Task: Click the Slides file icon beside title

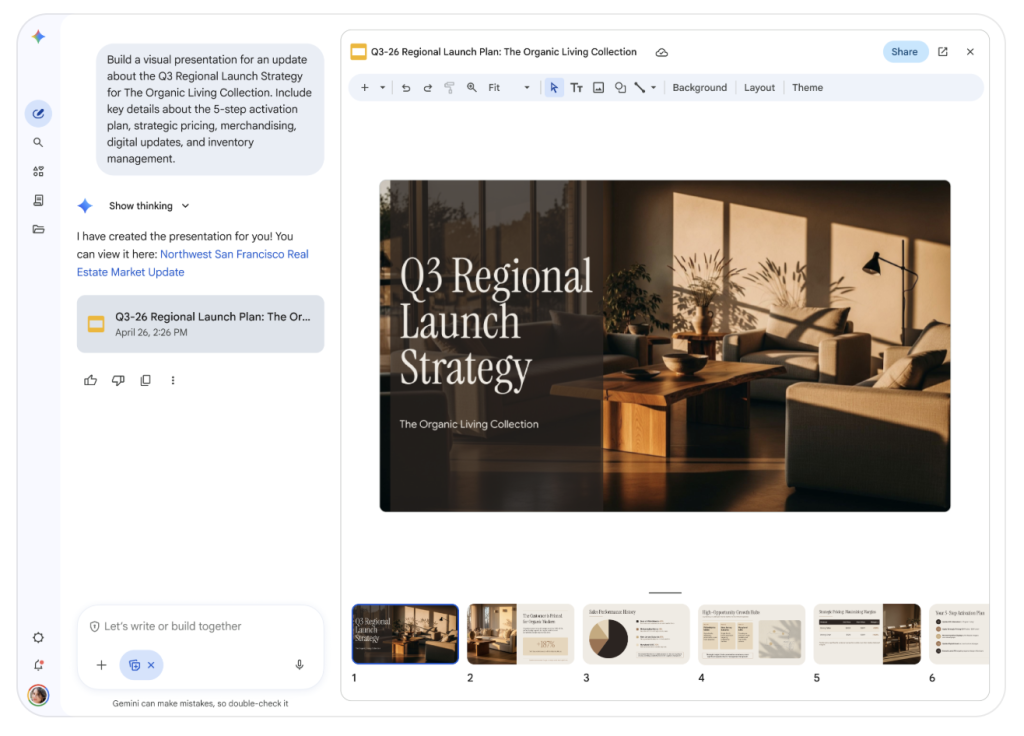Action: 359,52
